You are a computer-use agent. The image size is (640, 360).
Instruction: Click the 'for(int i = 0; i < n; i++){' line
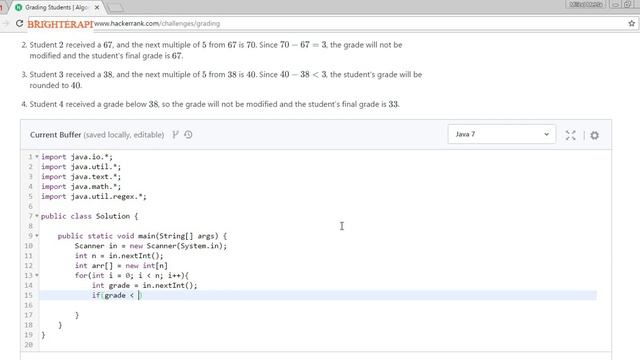coord(132,276)
